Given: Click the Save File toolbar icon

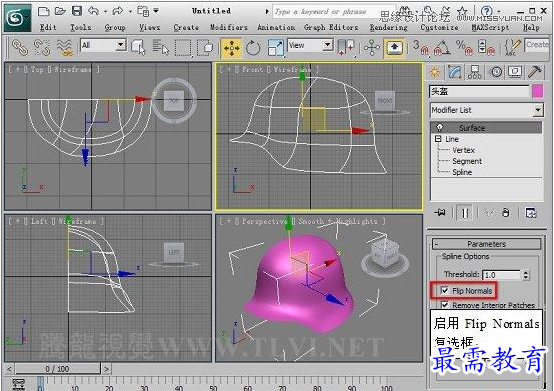Looking at the screenshot, I should 77,11.
